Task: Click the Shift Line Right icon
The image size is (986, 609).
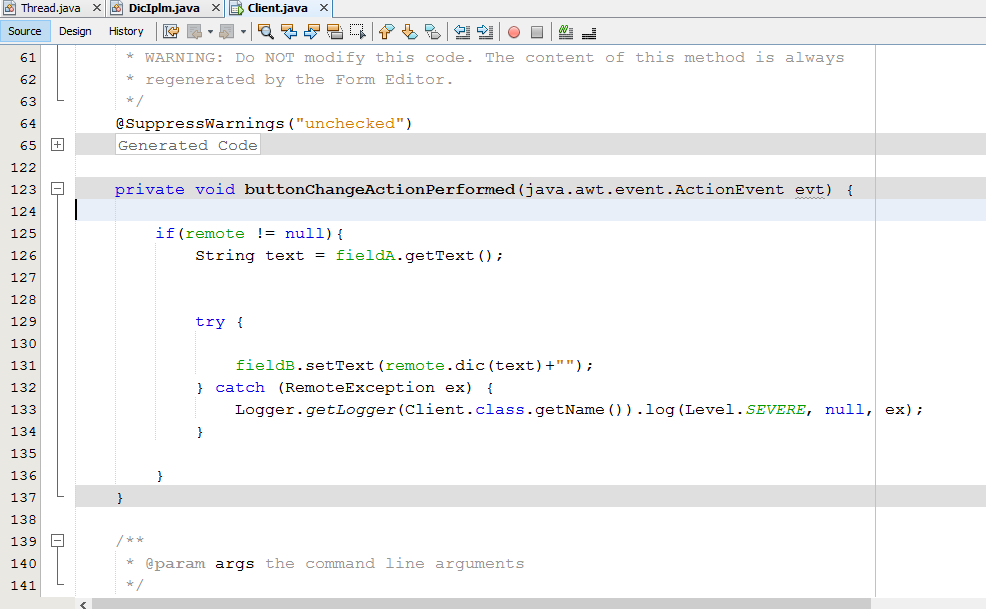Action: click(483, 31)
